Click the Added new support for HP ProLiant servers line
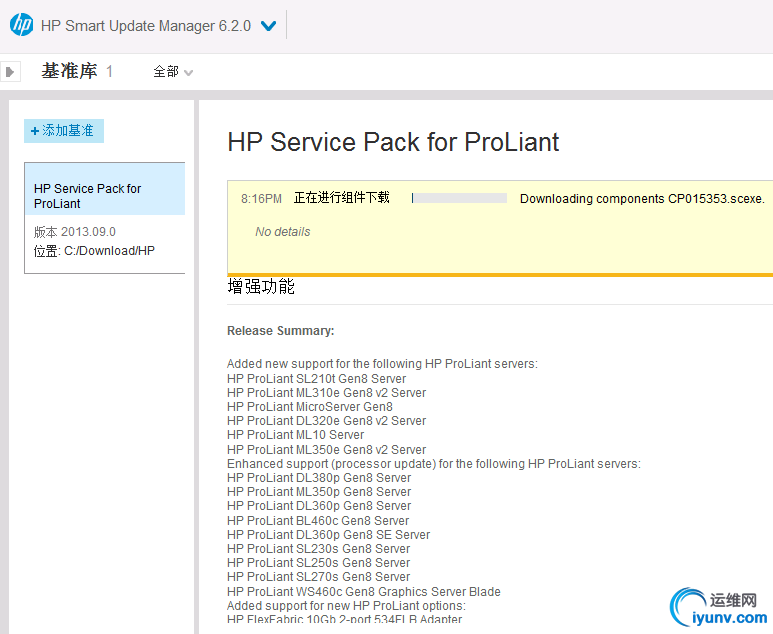Viewport: 773px width, 634px height. pyautogui.click(x=382, y=364)
